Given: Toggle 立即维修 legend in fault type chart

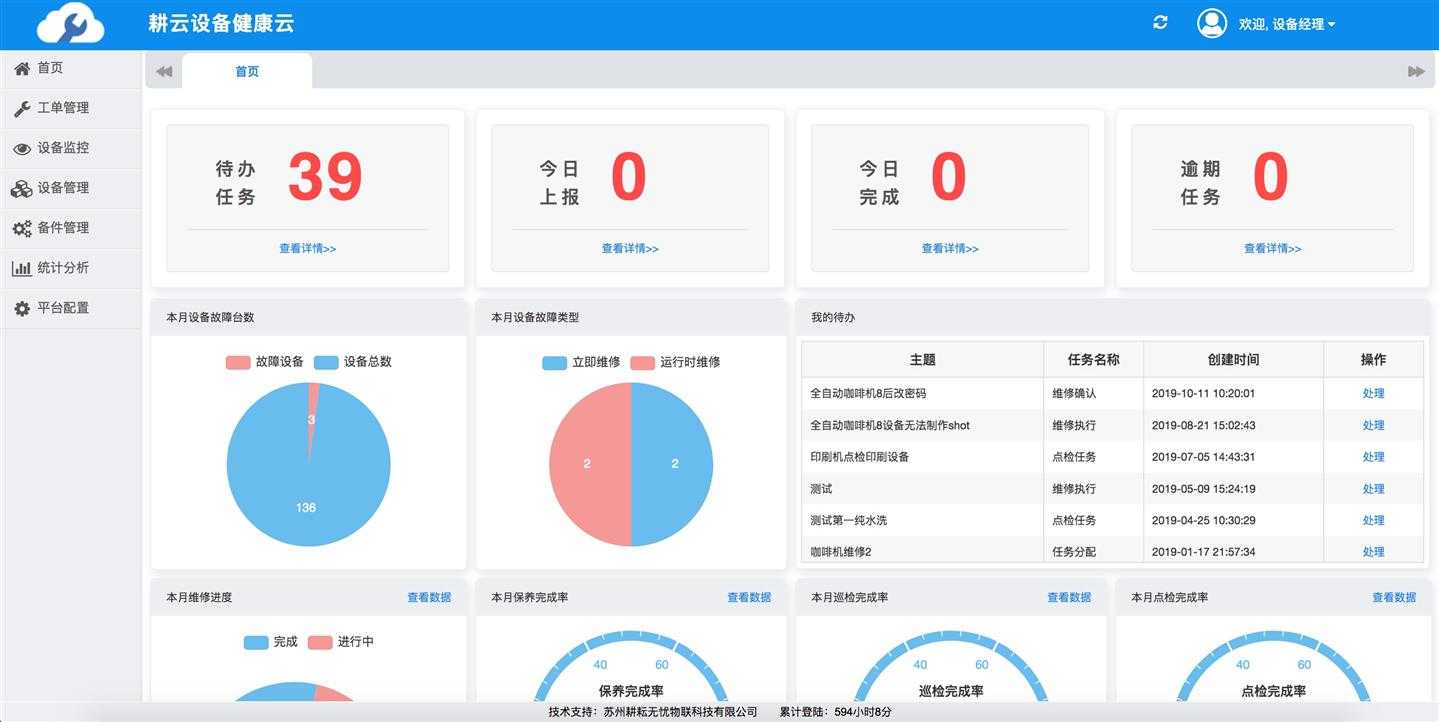Looking at the screenshot, I should coord(574,362).
